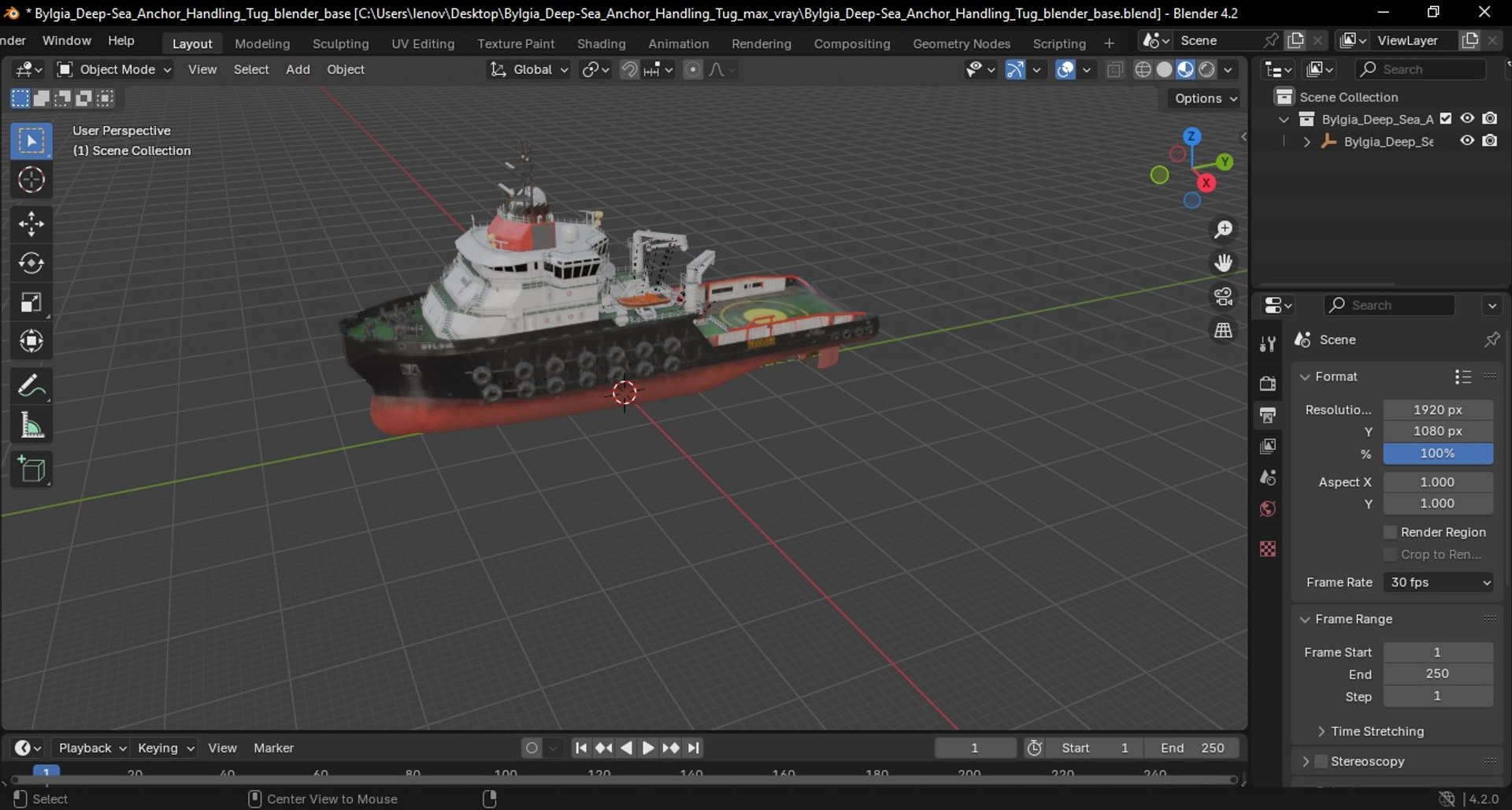1512x810 pixels.
Task: Open shading options dropdown arrow
Action: (x=1228, y=69)
